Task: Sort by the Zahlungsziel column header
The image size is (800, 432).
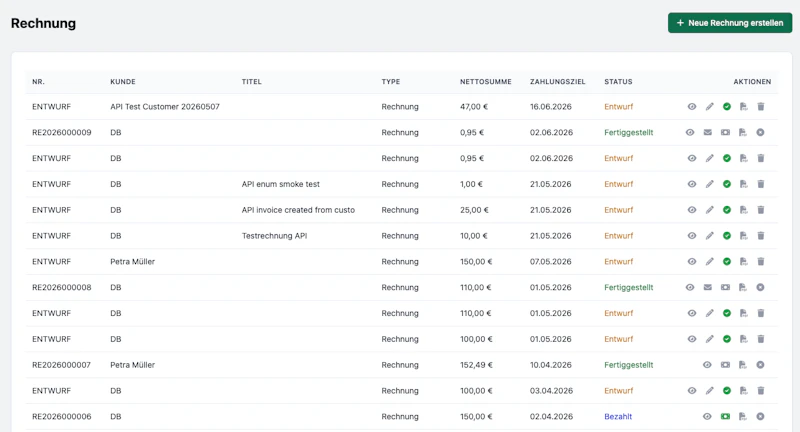Action: tap(558, 82)
